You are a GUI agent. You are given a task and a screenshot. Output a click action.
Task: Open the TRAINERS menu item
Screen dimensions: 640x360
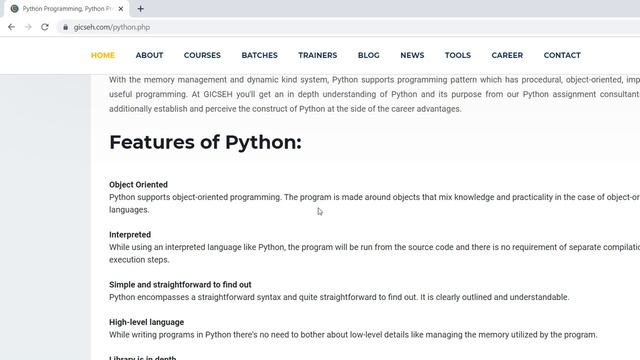tap(318, 55)
